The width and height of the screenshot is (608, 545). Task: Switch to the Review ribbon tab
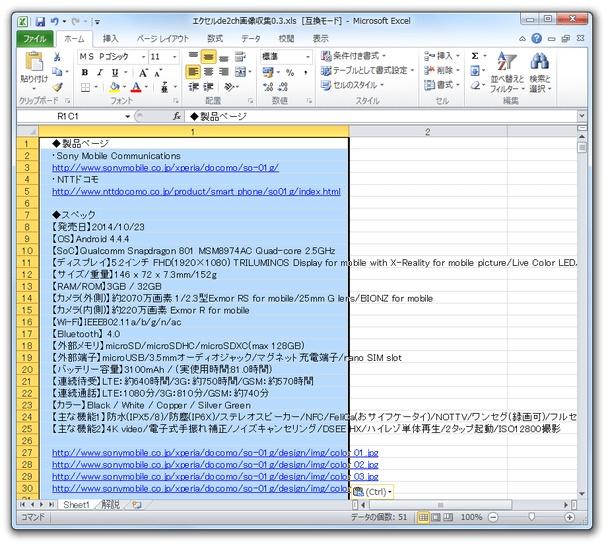(287, 39)
